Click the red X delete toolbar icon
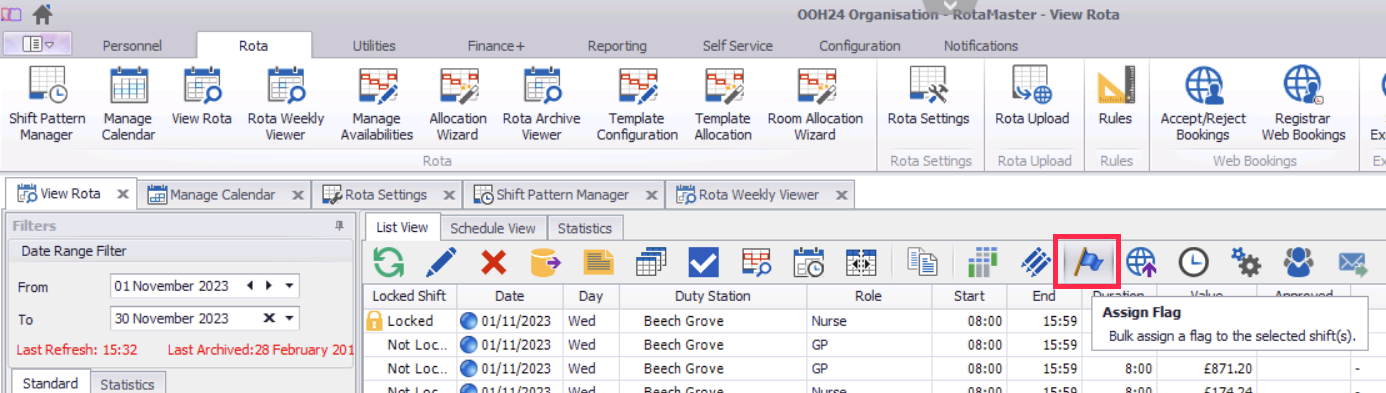This screenshot has width=1386, height=393. coord(493,262)
